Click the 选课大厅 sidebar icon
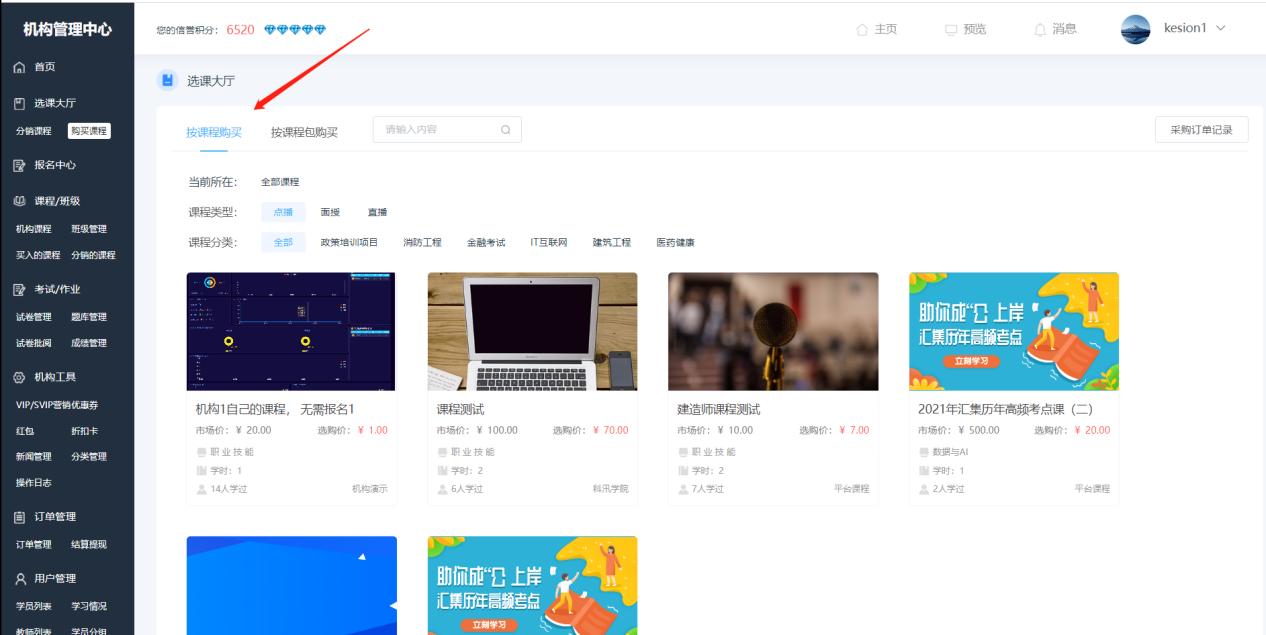This screenshot has width=1266, height=635. point(18,102)
